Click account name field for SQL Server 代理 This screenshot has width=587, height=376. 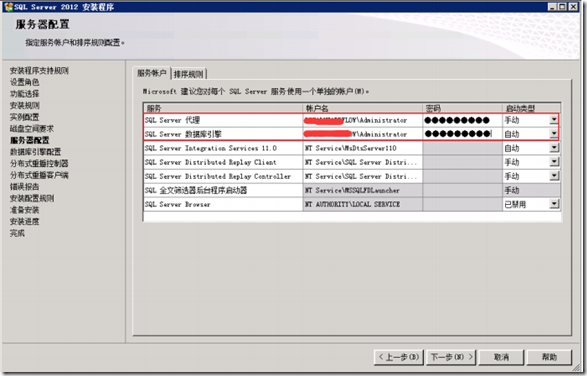point(363,120)
